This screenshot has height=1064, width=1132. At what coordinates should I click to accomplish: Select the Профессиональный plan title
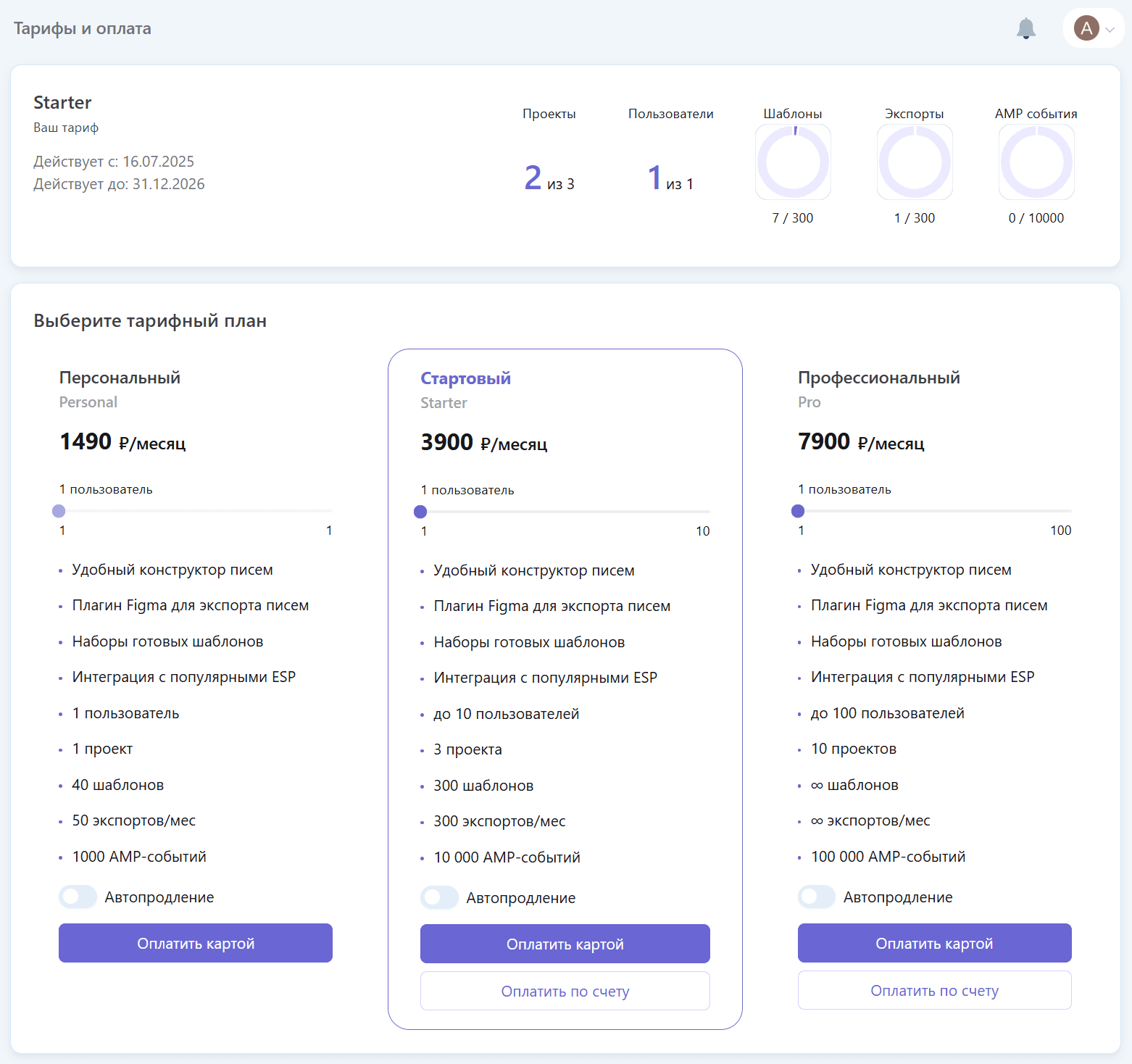point(878,378)
